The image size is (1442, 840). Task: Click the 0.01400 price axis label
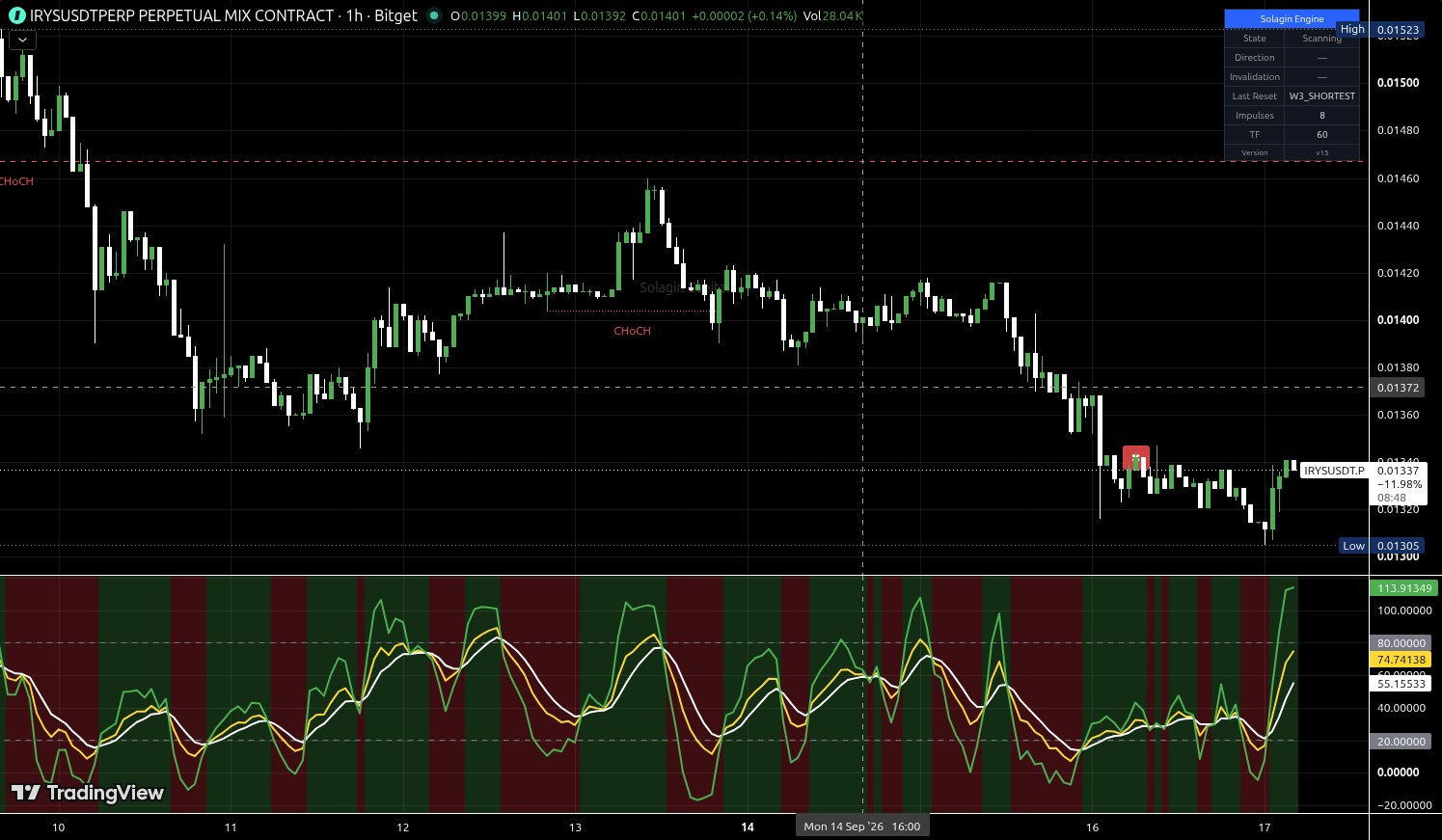point(1398,320)
